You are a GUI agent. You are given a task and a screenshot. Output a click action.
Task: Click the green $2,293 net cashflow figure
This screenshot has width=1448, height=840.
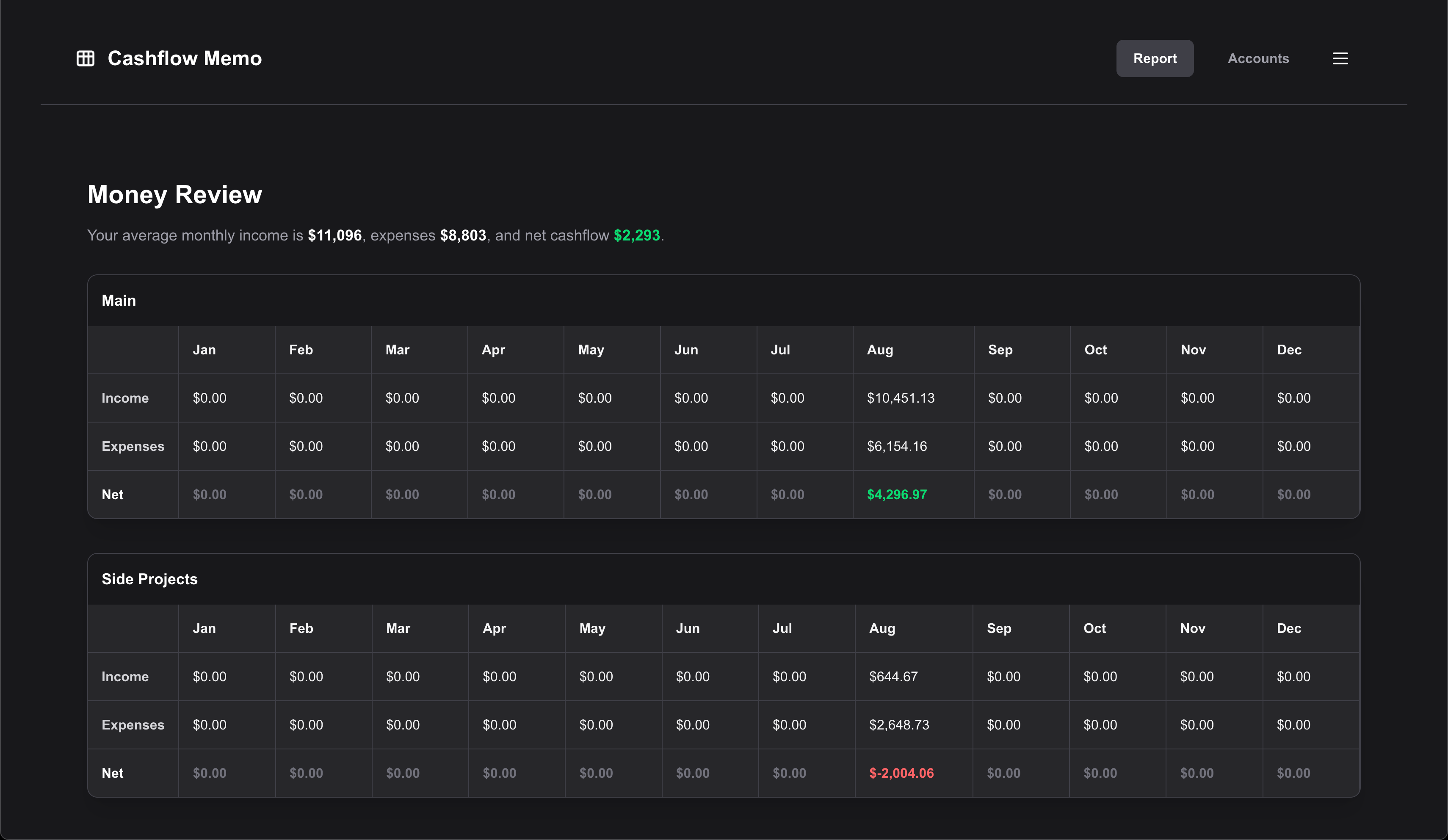636,235
